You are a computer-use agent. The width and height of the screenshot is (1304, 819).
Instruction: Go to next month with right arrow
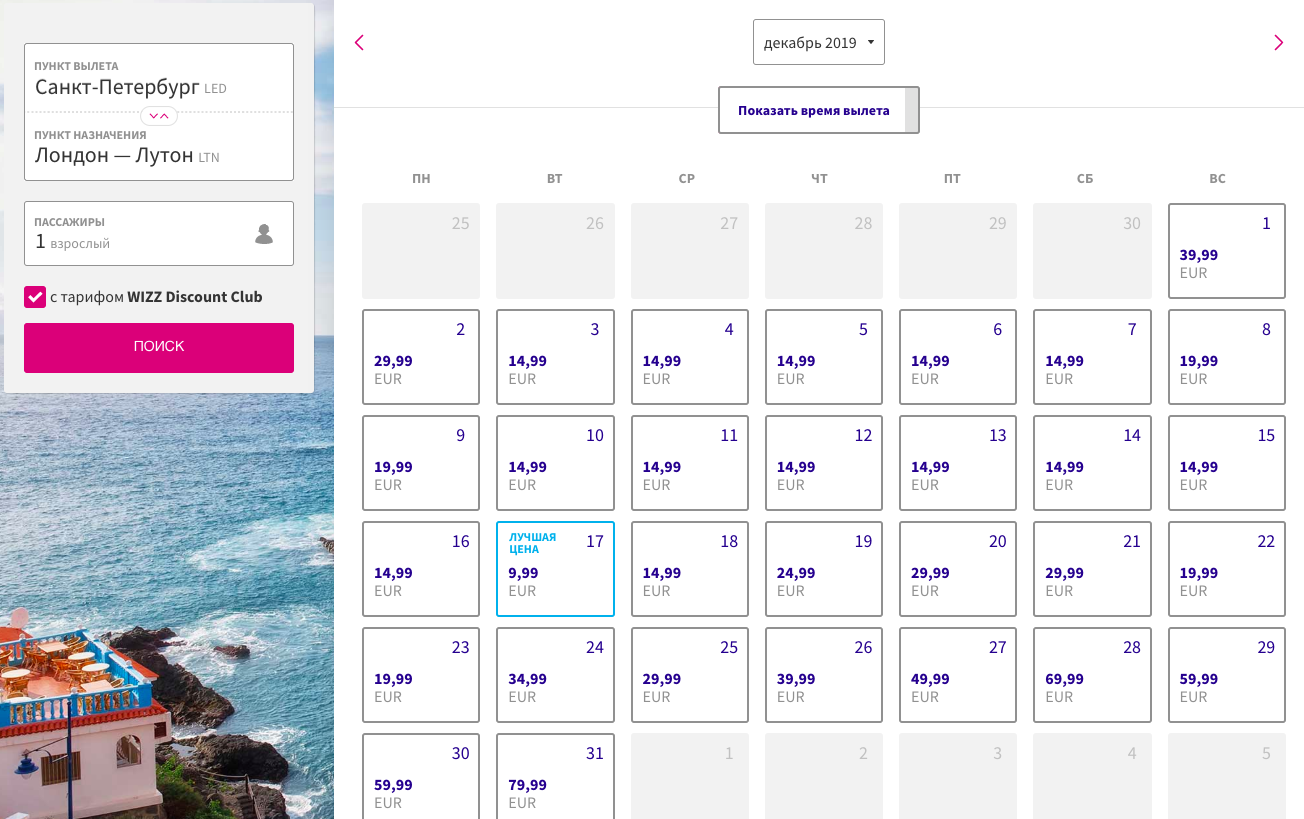(x=1278, y=43)
